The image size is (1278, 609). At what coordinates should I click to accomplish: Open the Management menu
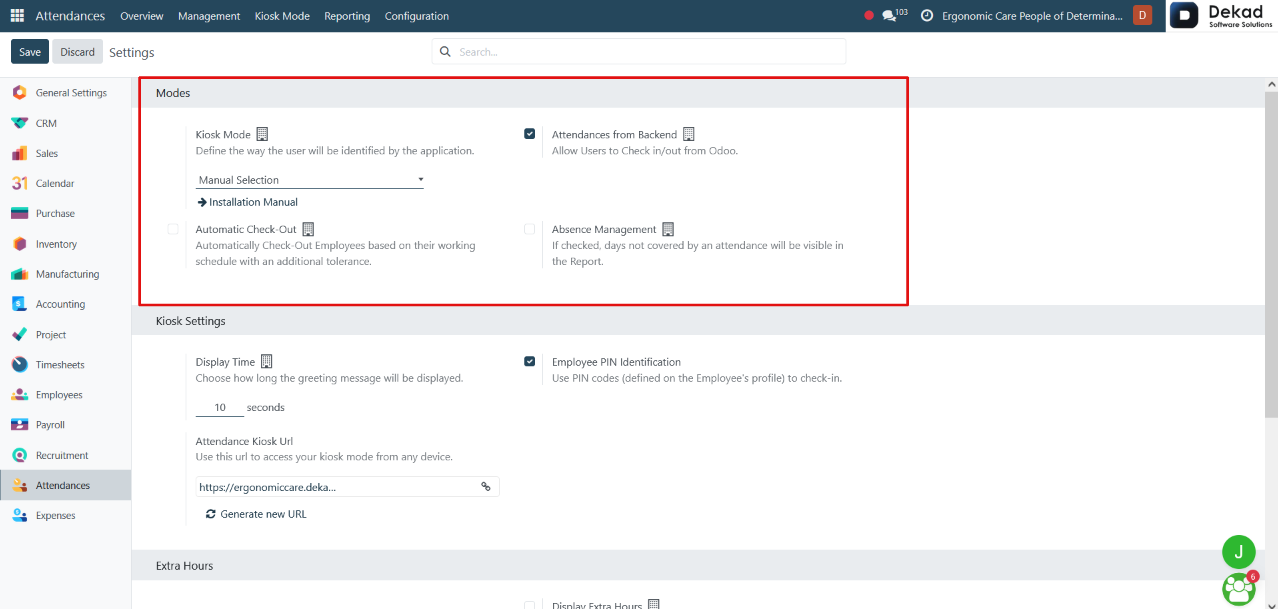[209, 16]
